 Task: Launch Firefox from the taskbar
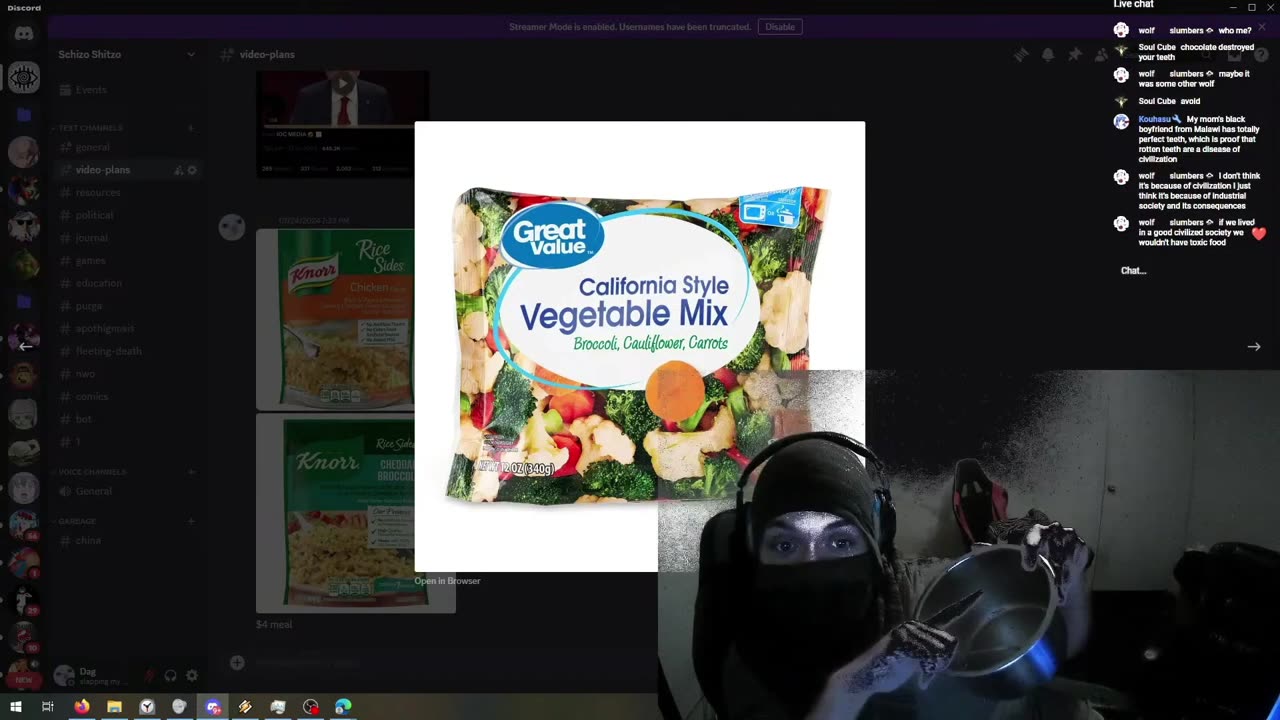point(81,706)
